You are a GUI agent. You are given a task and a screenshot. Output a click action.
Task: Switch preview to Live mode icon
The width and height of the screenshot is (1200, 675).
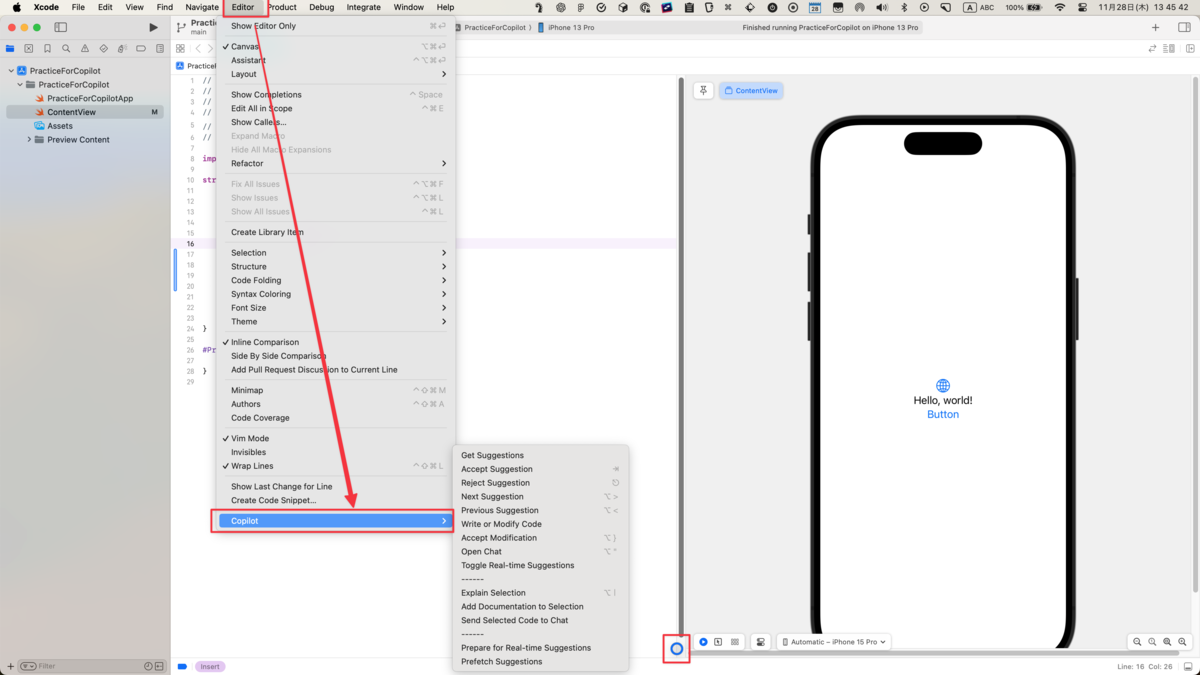[x=703, y=642]
